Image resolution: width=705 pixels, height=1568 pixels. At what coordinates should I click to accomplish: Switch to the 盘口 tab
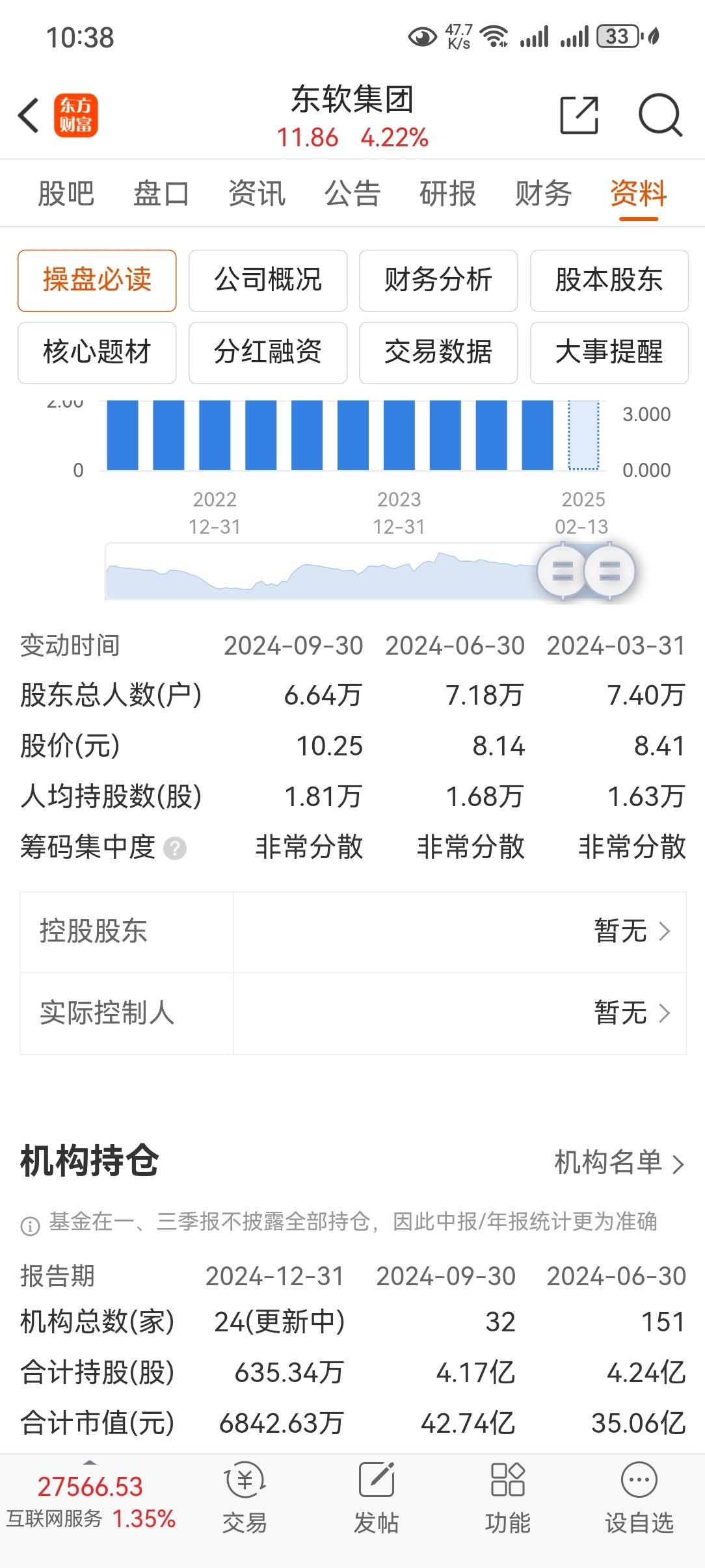[161, 194]
